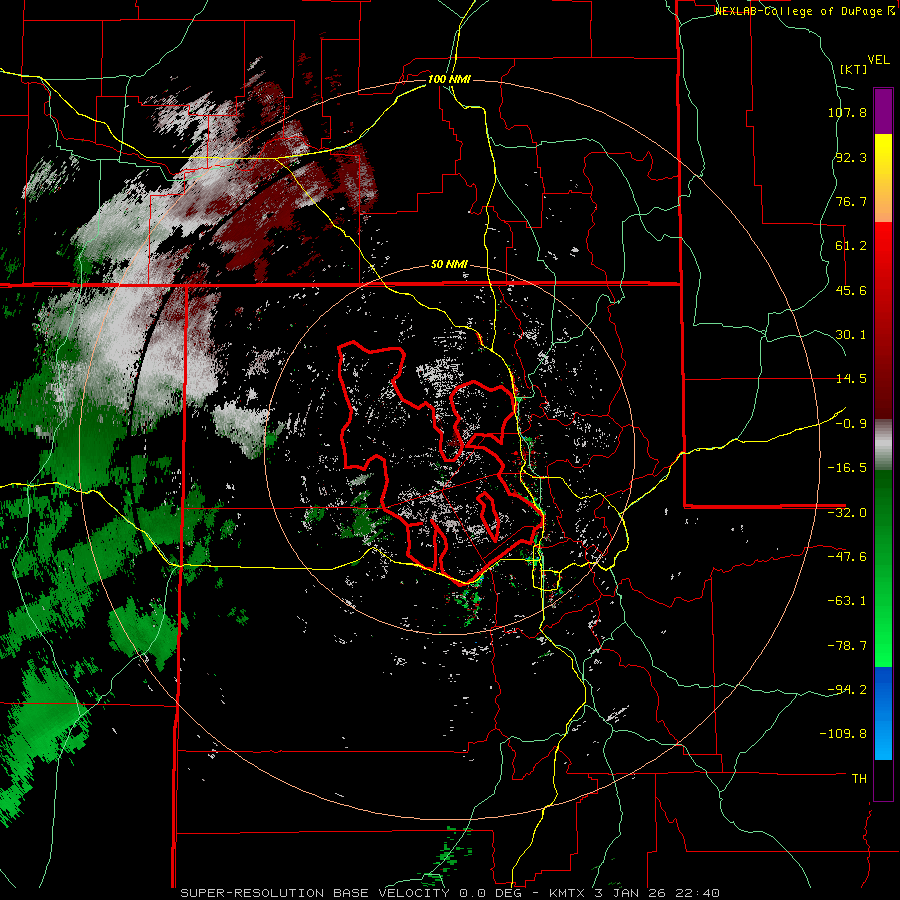Click the 45.6 velocity scale value

pyautogui.click(x=851, y=290)
